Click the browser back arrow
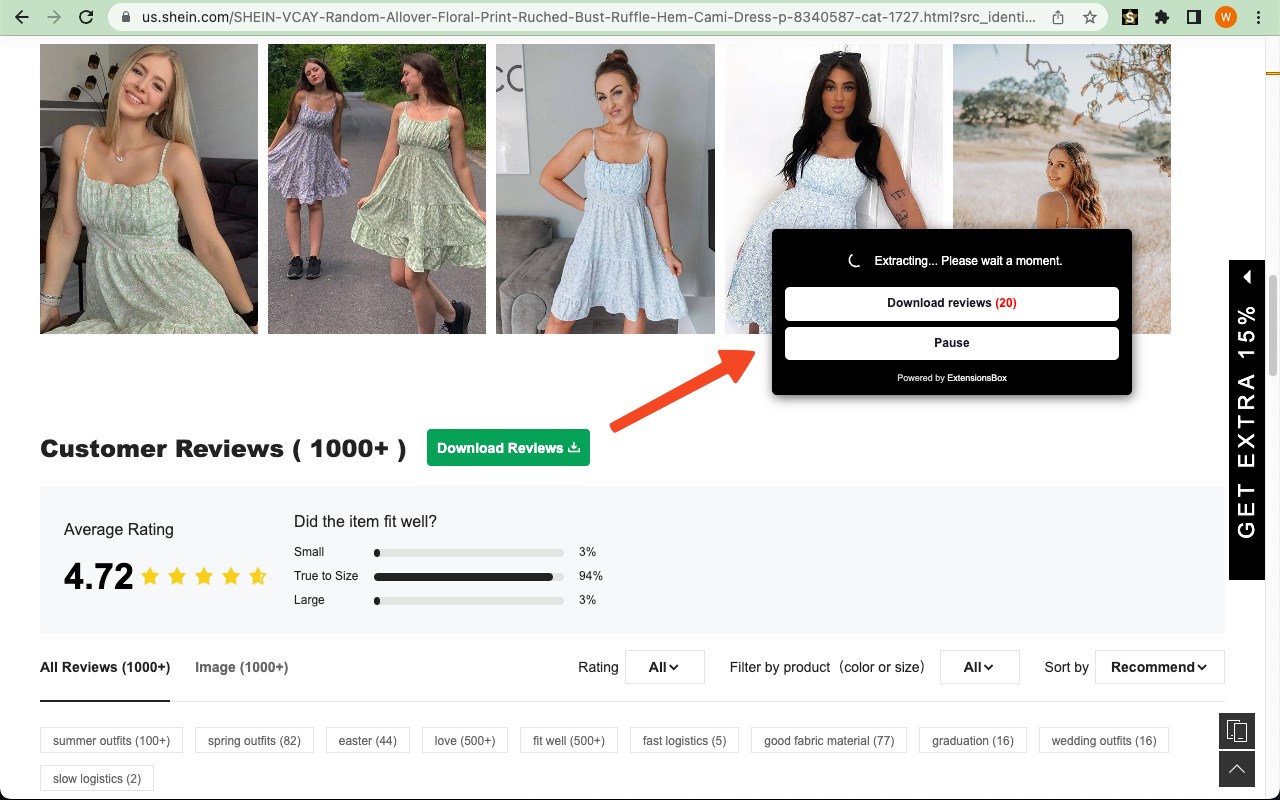Screen dimensions: 1280x800 (21, 17)
